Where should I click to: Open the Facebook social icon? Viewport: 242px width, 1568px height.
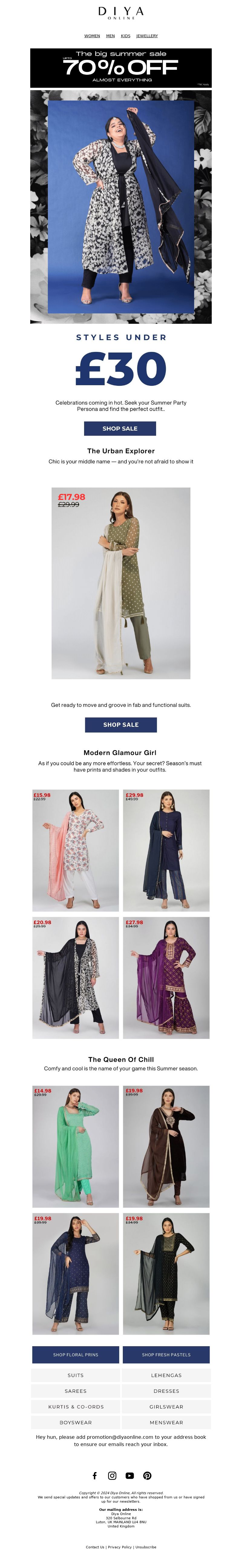pyautogui.click(x=94, y=1475)
